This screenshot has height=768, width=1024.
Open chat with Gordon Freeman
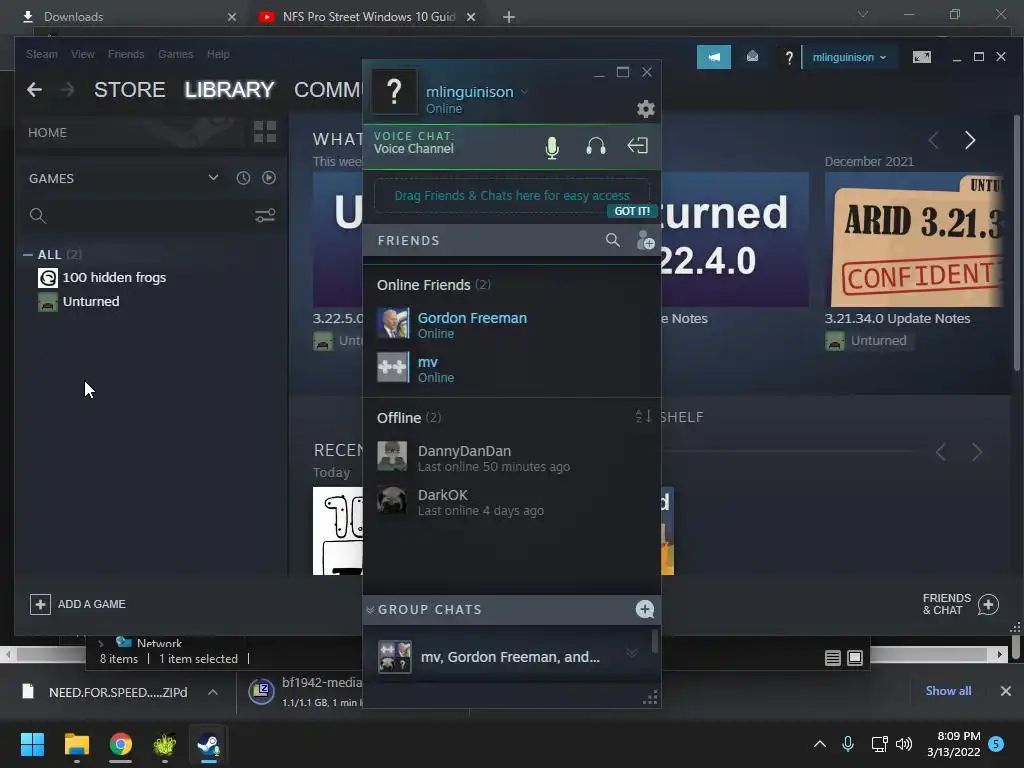pyautogui.click(x=512, y=325)
